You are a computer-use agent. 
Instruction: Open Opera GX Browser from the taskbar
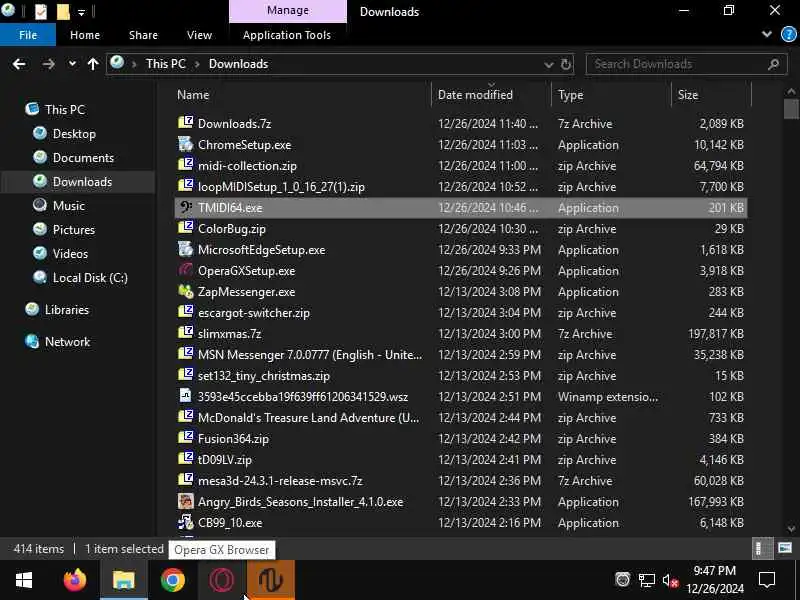(x=222, y=580)
